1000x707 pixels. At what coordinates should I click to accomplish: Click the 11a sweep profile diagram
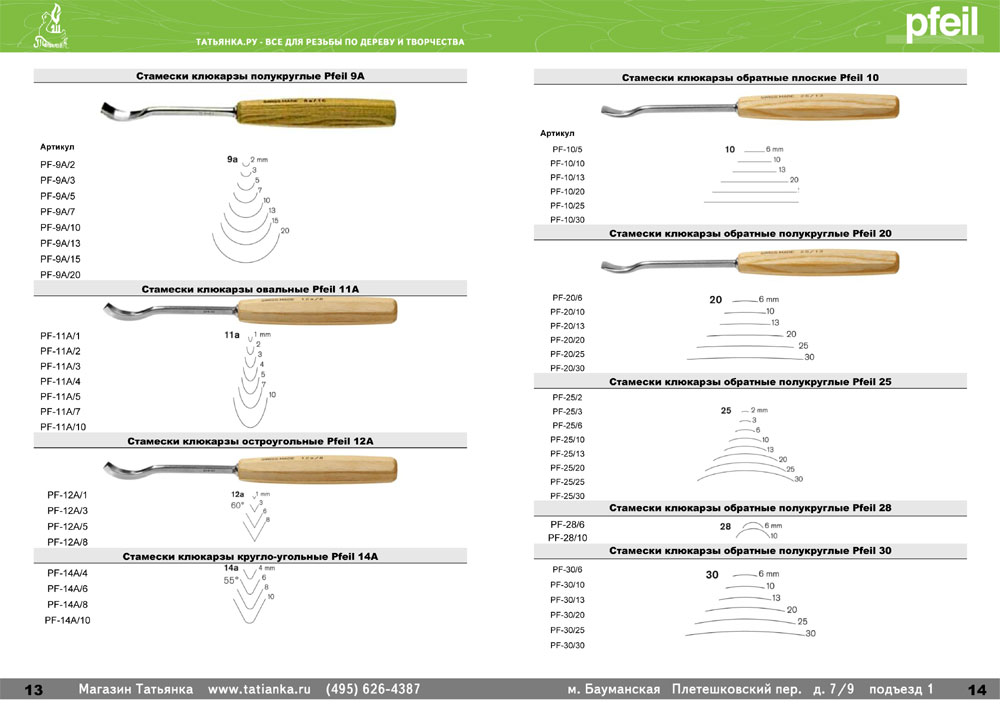point(250,379)
